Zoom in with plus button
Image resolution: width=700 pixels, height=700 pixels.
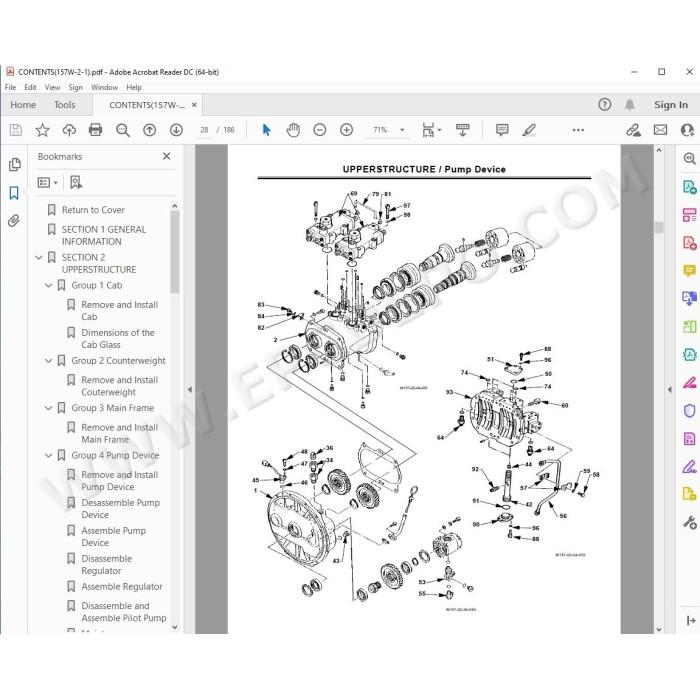tap(346, 130)
